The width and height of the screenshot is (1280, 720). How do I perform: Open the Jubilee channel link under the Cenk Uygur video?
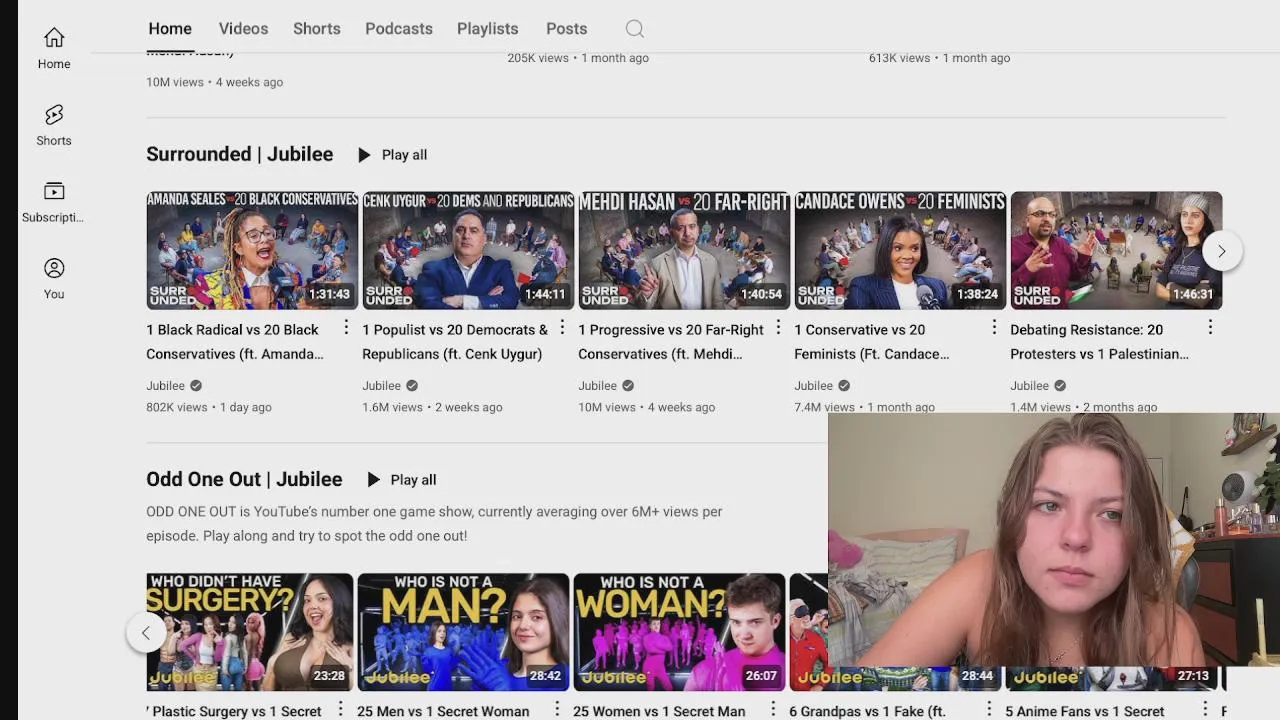pyautogui.click(x=381, y=386)
